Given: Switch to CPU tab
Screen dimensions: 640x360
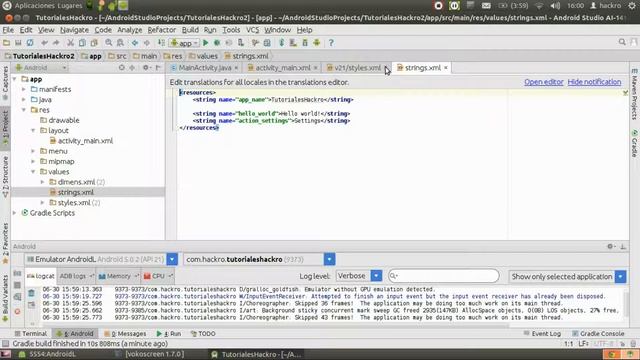Looking at the screenshot, I should click(158, 276).
